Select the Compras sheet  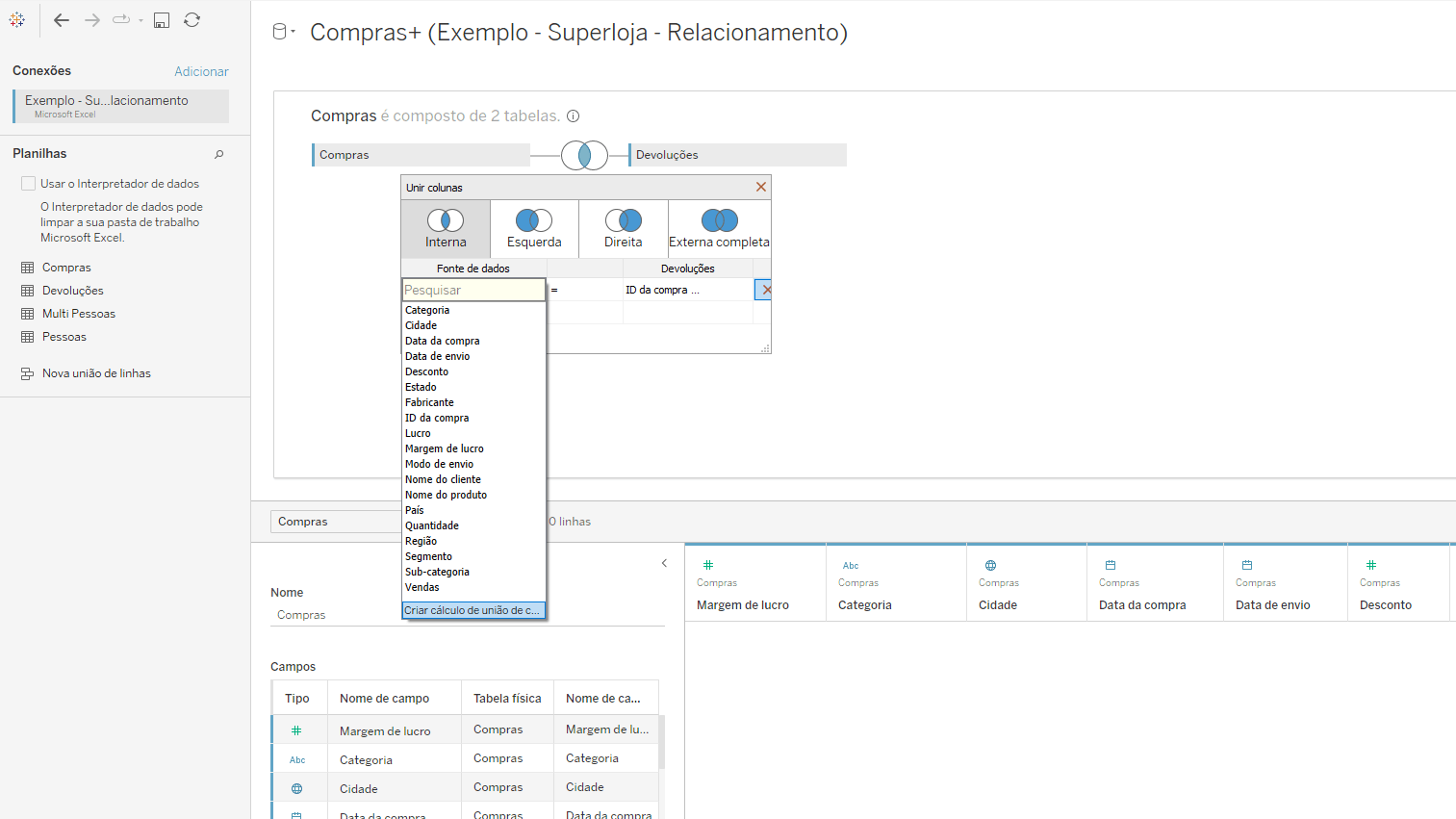coord(66,268)
